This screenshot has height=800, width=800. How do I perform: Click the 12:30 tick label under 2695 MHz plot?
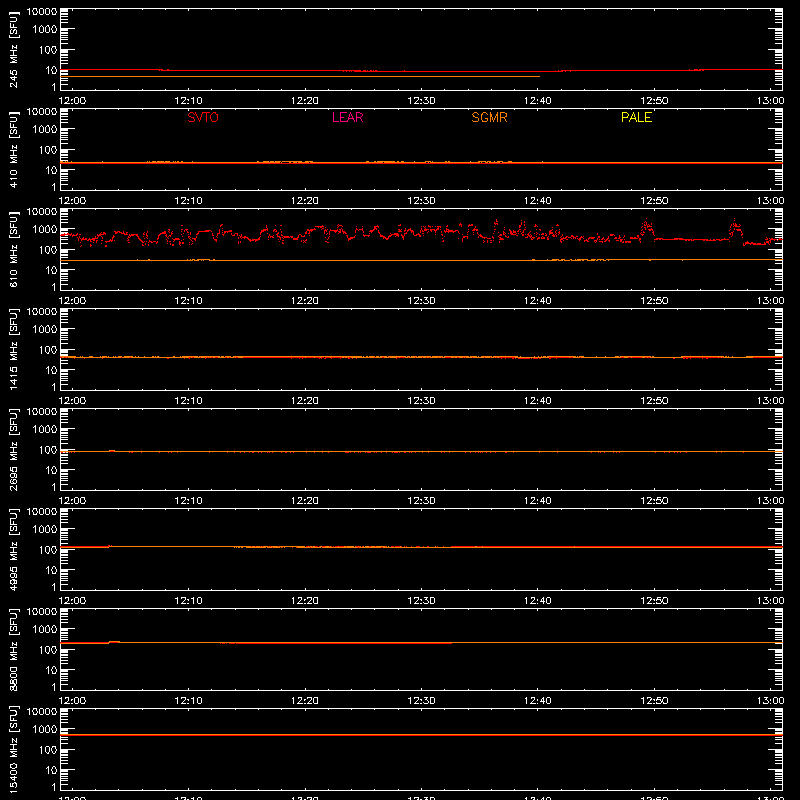click(x=421, y=501)
